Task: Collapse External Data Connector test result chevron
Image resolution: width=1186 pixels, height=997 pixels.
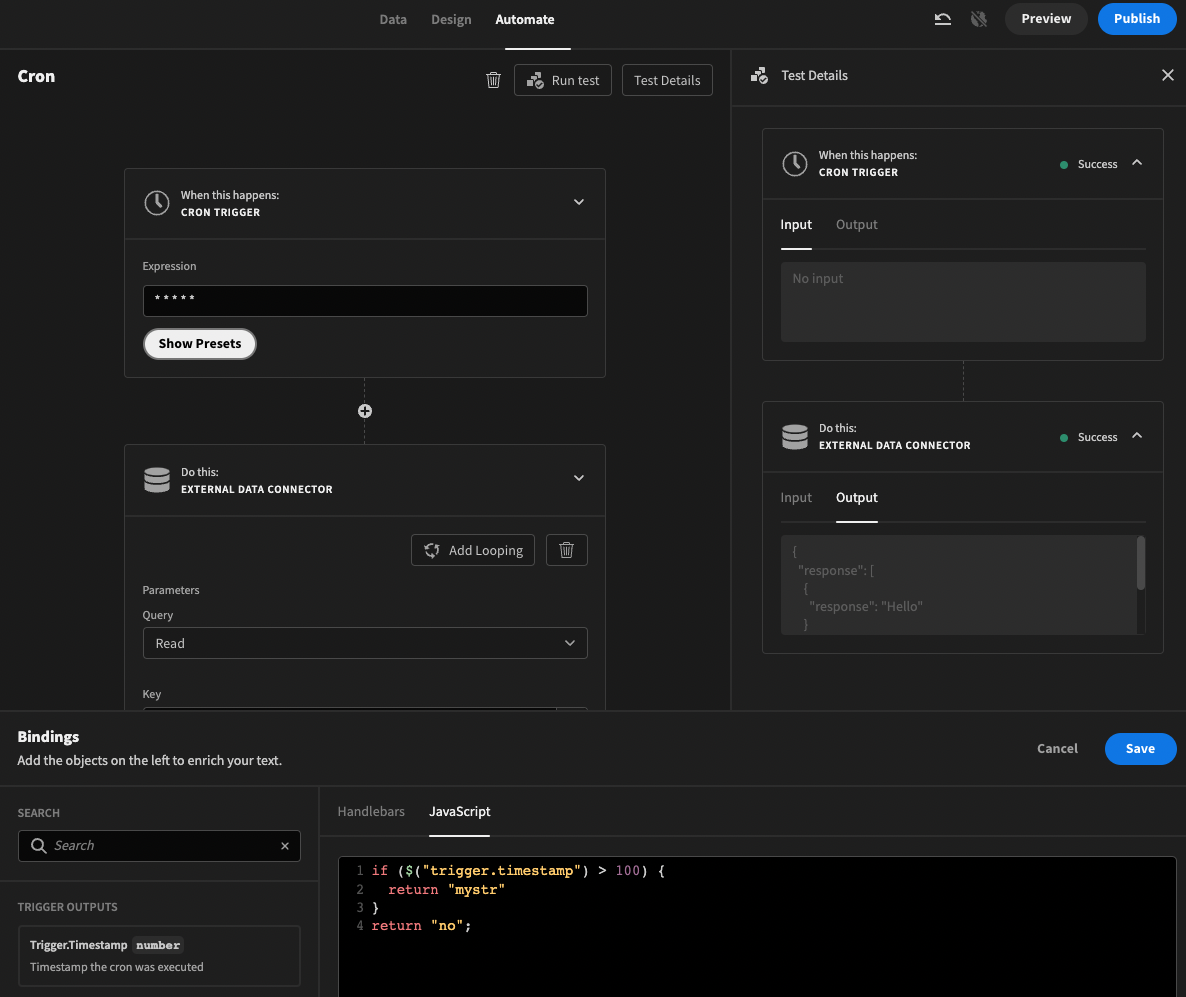Action: tap(1137, 436)
